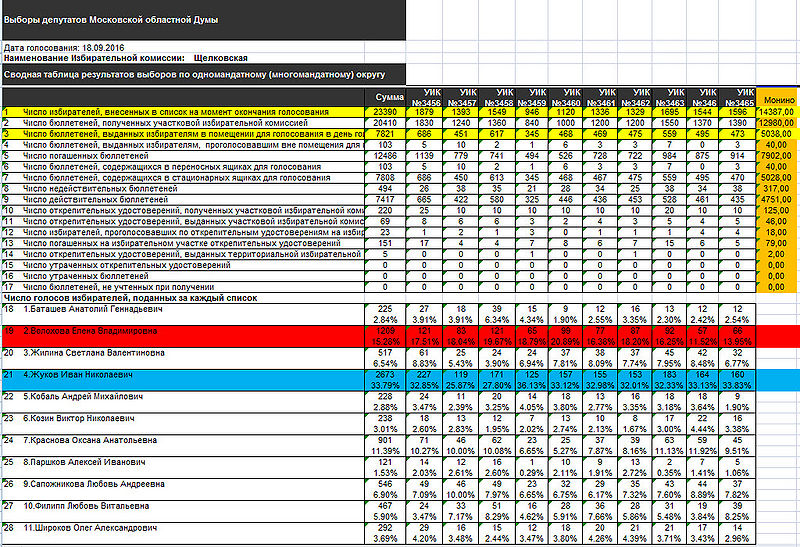Click the Монино total cell 14387,00

pos(778,112)
